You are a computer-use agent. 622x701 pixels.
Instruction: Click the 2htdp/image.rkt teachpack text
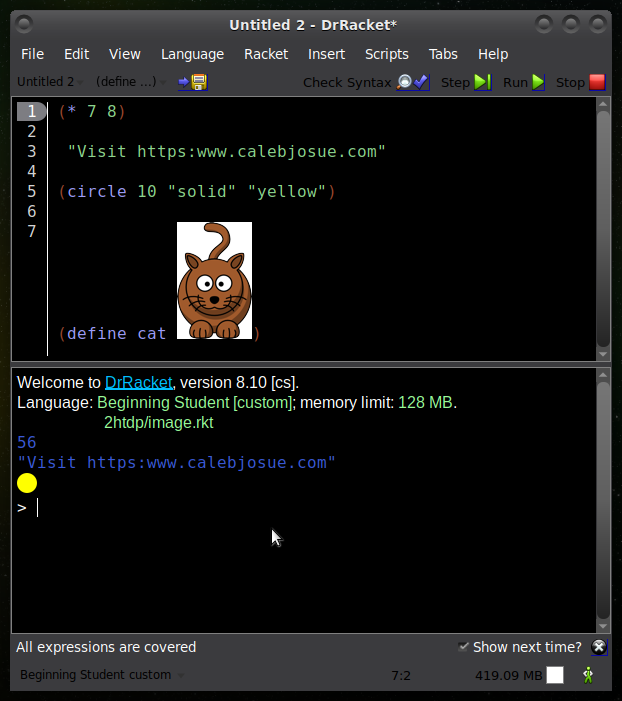click(x=159, y=423)
